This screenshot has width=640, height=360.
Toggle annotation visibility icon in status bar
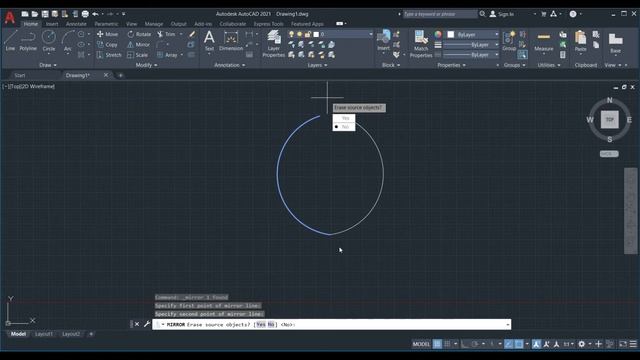(536, 344)
